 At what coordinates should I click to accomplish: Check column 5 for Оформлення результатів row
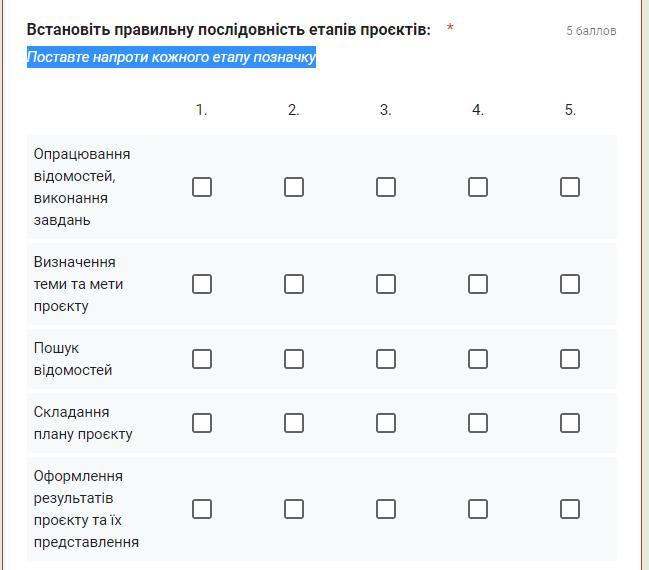click(570, 509)
